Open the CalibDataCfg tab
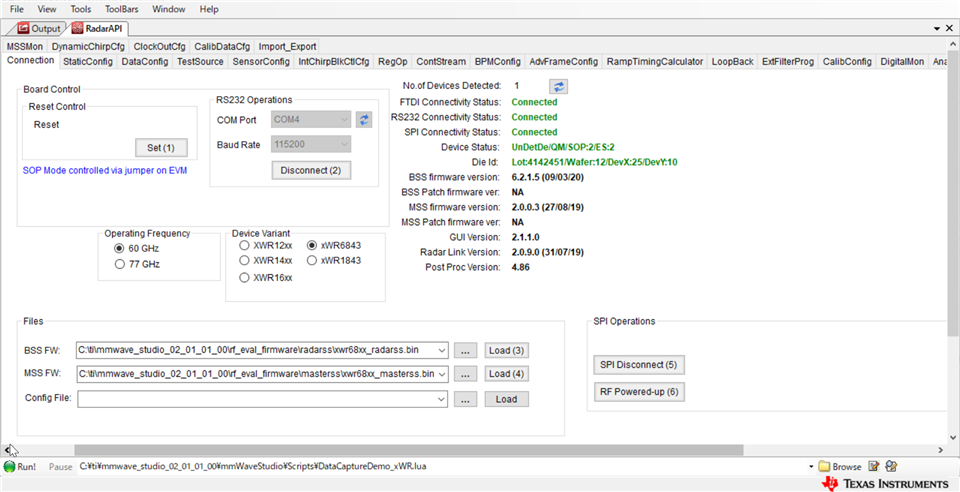The image size is (960, 492). click(222, 47)
